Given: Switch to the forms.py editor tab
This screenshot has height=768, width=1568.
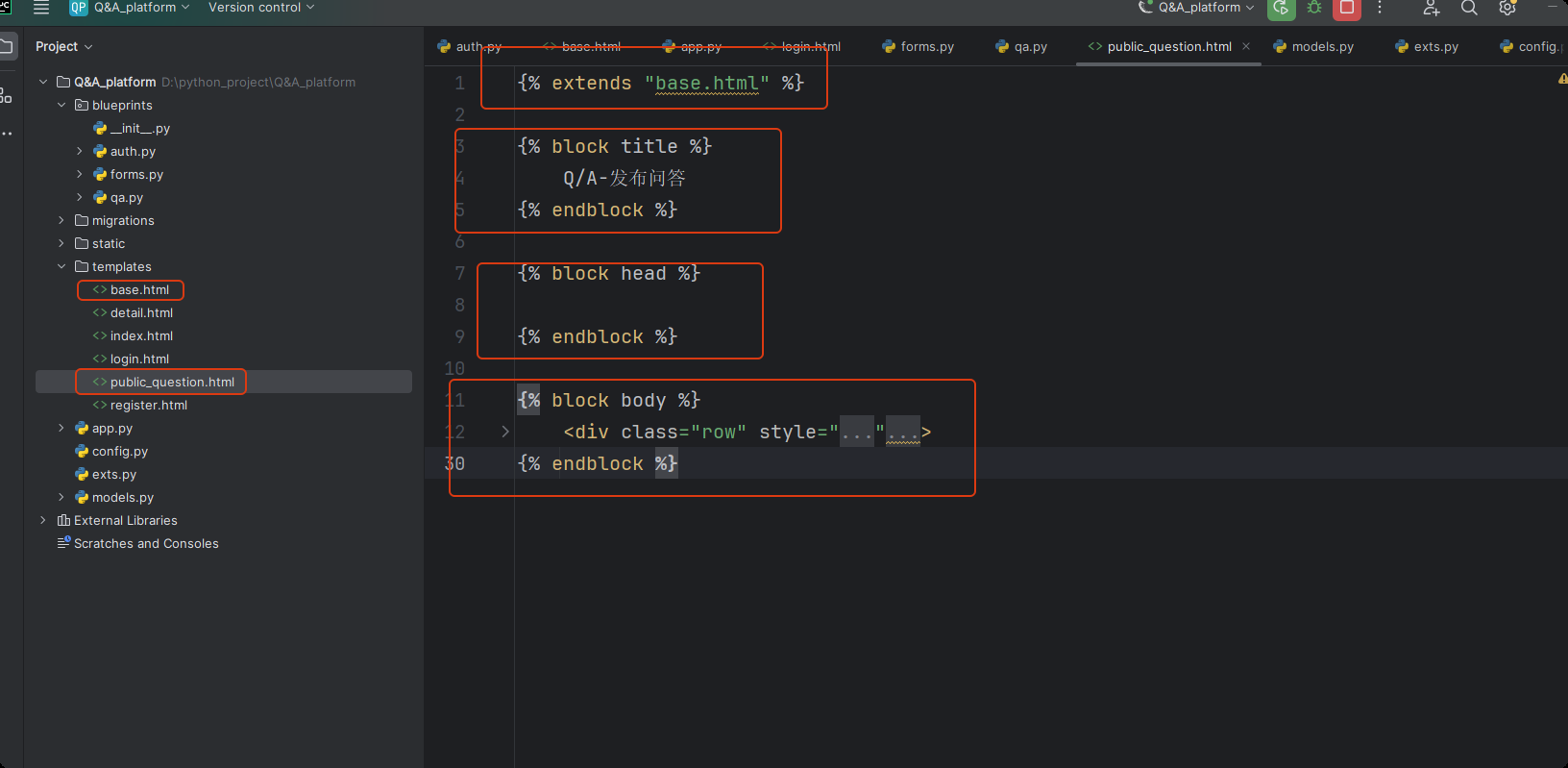Looking at the screenshot, I should click(919, 46).
